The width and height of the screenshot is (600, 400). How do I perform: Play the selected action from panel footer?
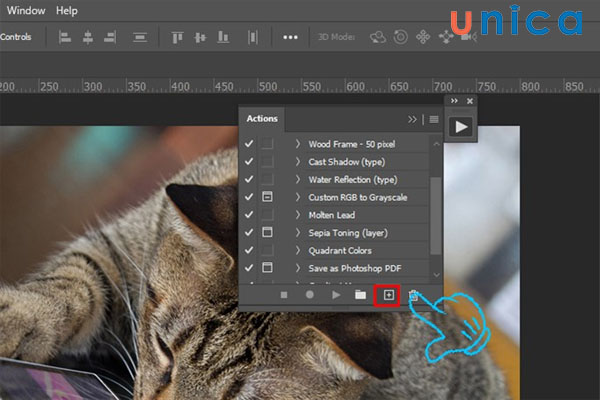tap(336, 295)
